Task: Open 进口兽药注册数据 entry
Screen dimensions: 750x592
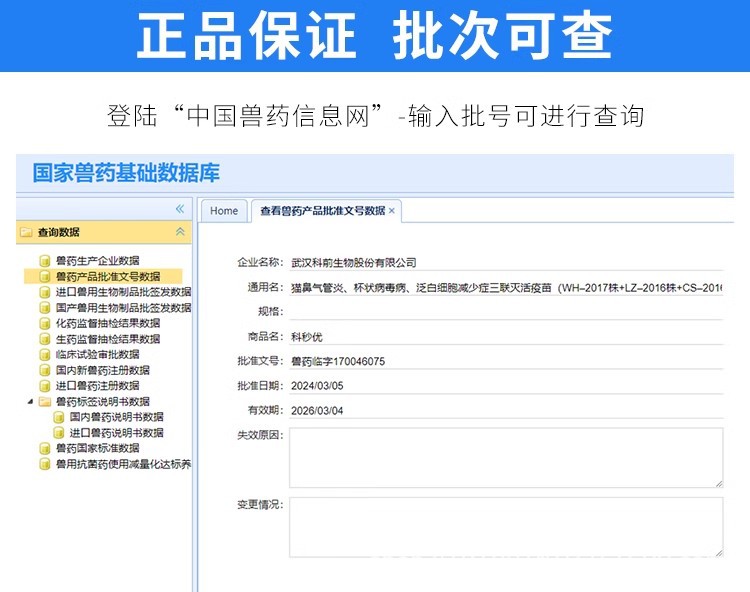Action: click(x=98, y=385)
